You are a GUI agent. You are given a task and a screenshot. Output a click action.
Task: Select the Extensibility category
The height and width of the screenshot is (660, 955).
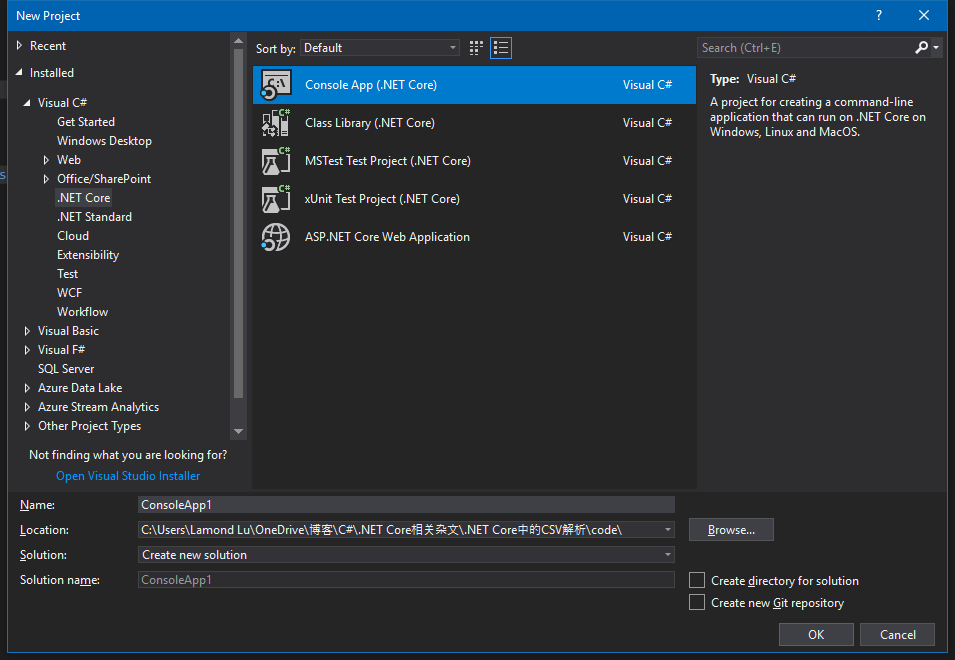(x=88, y=255)
